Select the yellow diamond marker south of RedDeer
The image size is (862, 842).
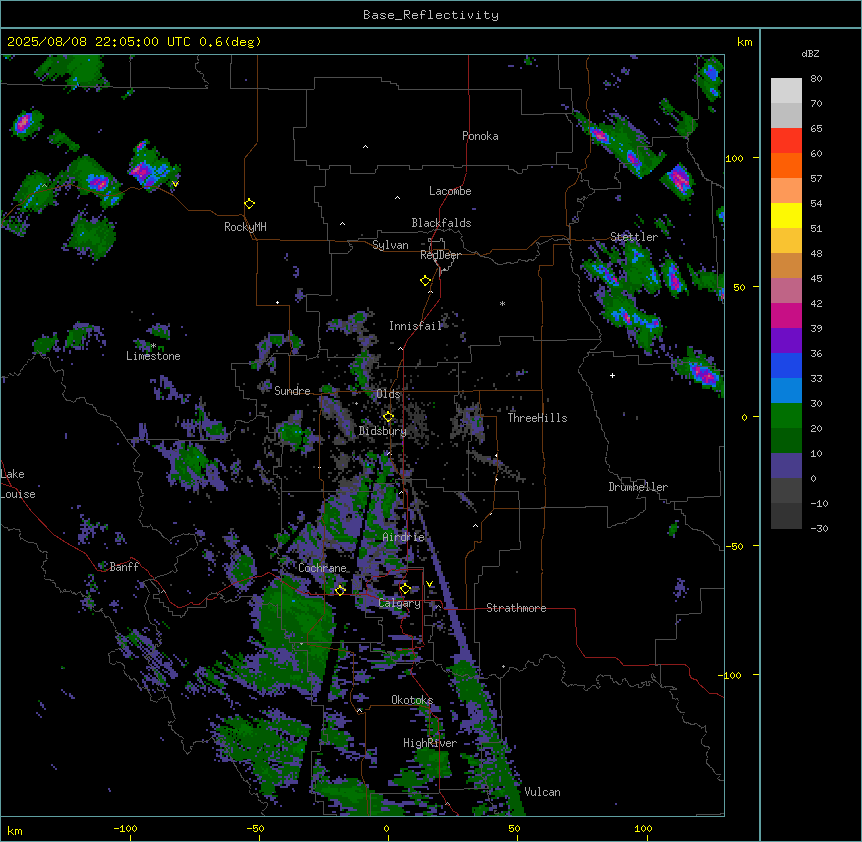(x=425, y=281)
